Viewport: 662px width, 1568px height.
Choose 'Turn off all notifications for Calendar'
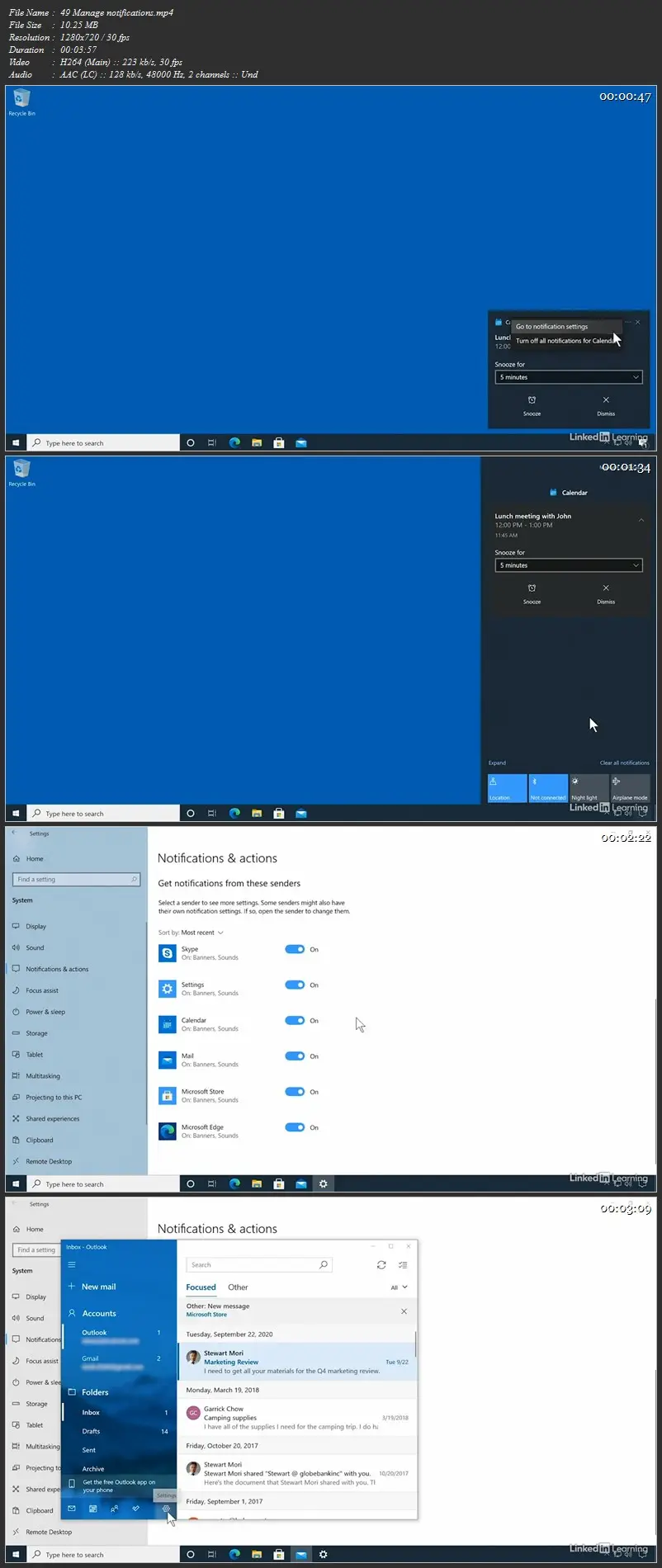565,341
